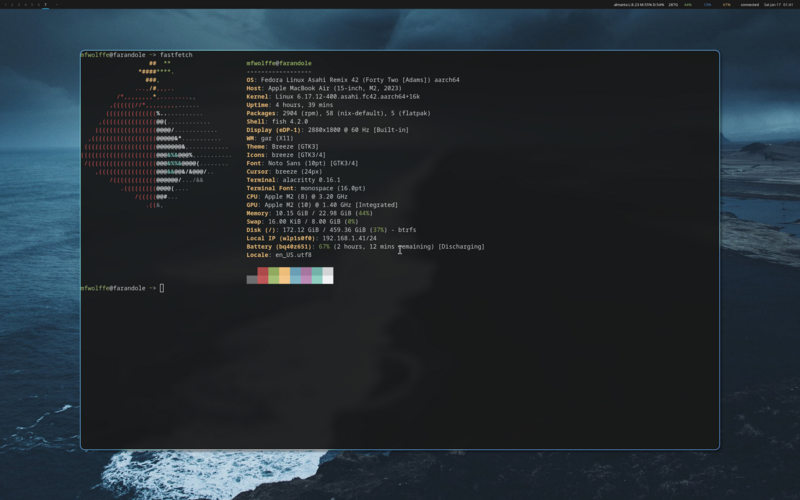This screenshot has width=800, height=500.
Task: Click the 'Locale: en_US.utf8' line
Action: point(279,255)
